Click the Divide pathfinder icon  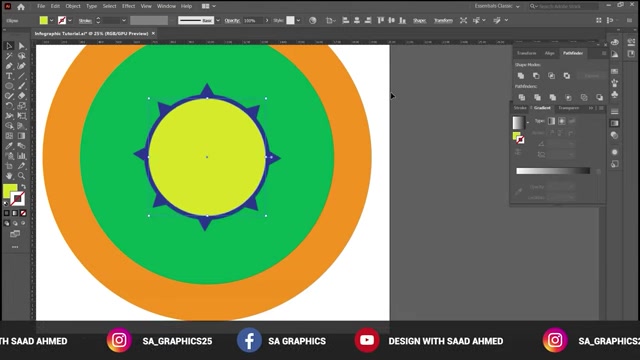coord(522,97)
